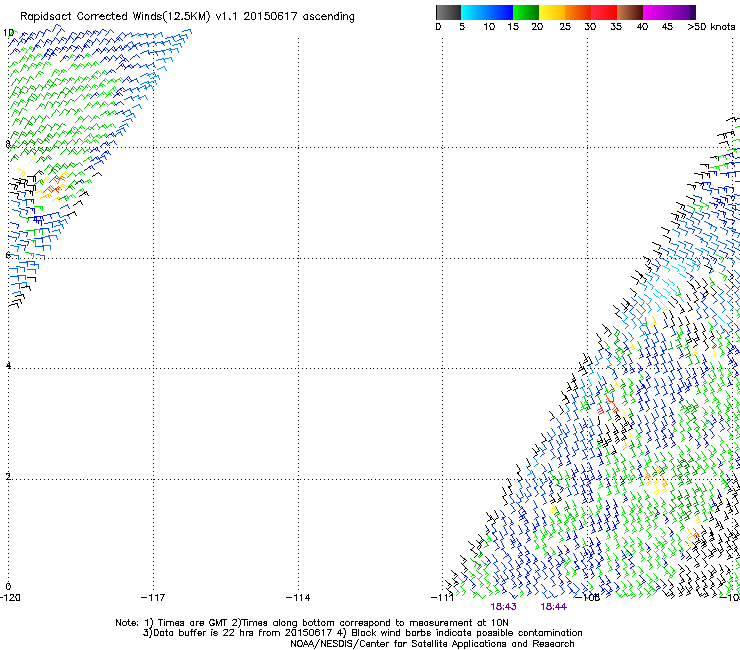Click the latitude 0 axis label
This screenshot has width=740, height=650.
click(8, 587)
